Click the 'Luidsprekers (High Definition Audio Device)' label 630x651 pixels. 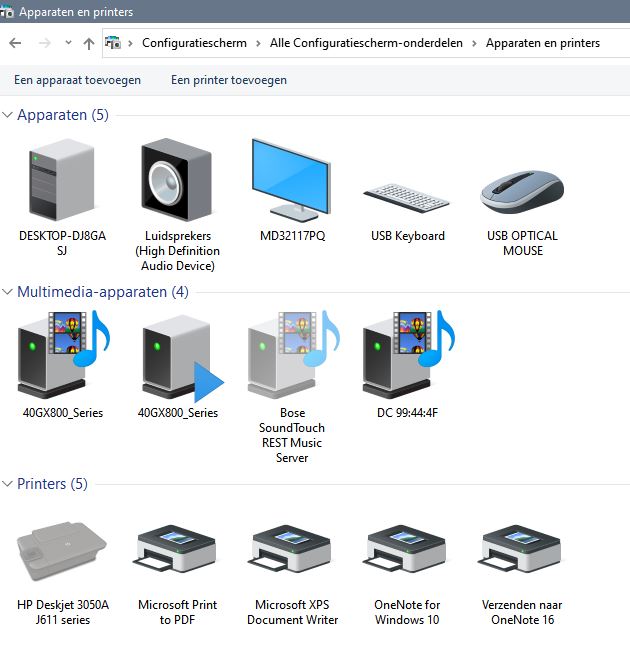(x=177, y=251)
